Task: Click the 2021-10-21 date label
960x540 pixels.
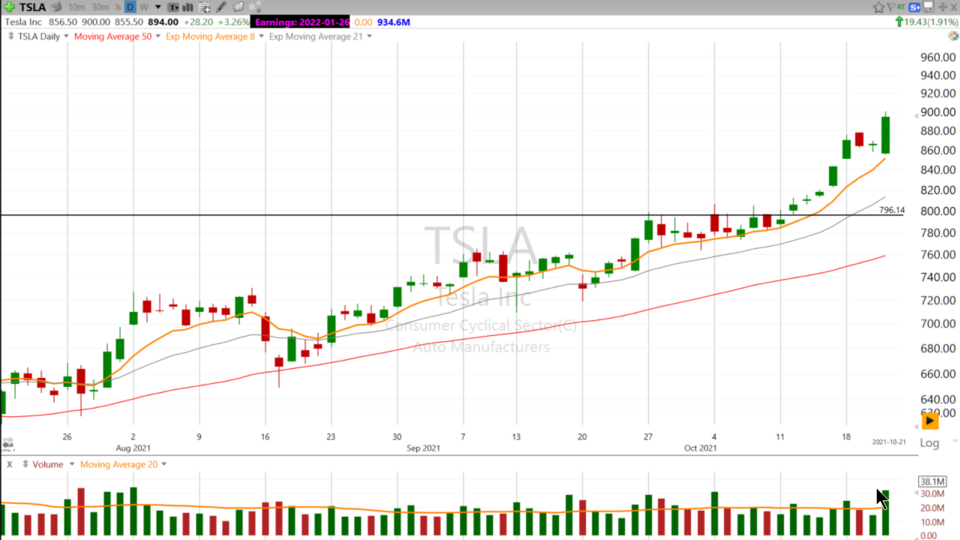Action: pyautogui.click(x=888, y=442)
